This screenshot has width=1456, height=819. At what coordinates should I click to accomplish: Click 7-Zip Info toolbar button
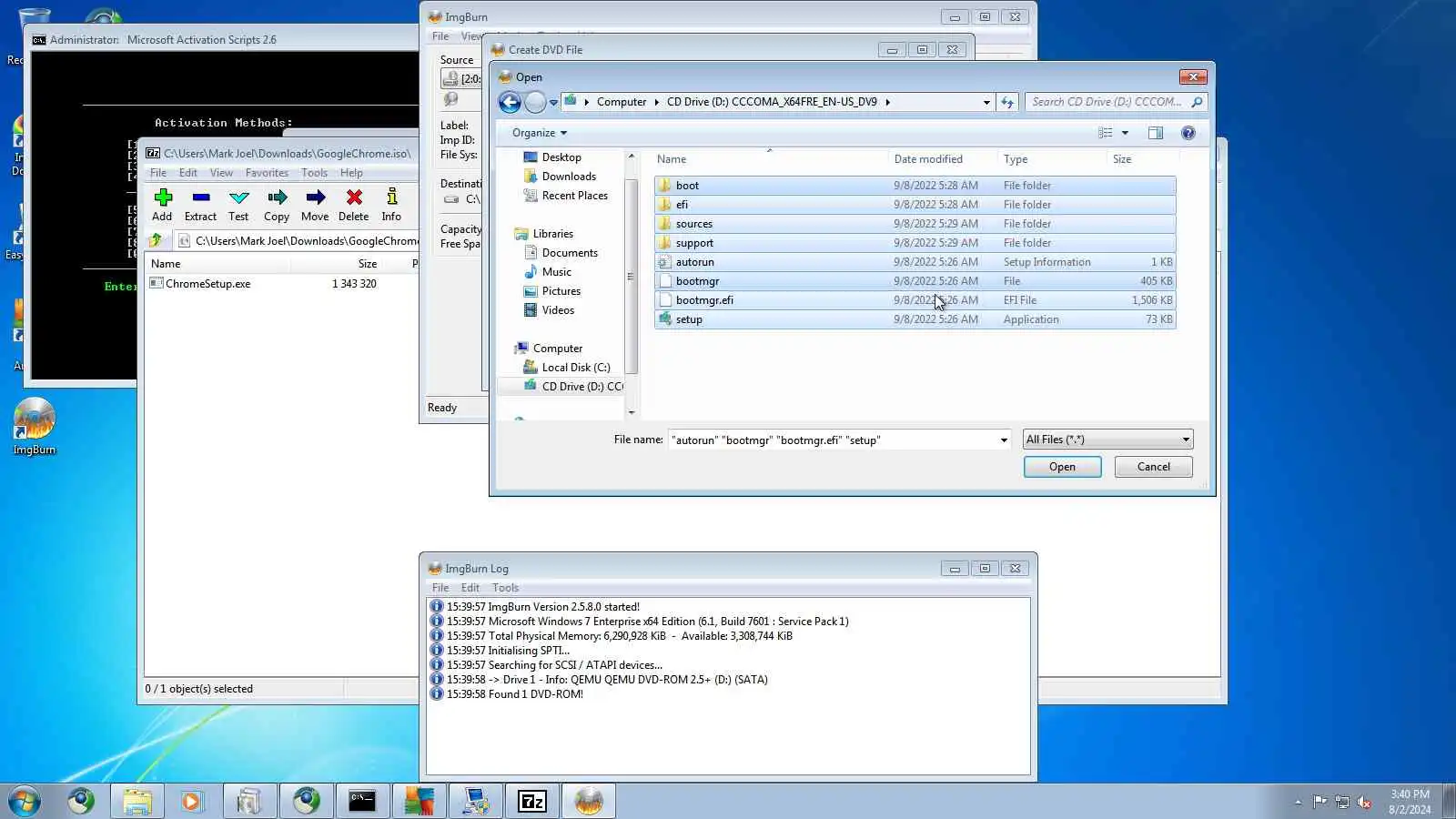tap(391, 205)
